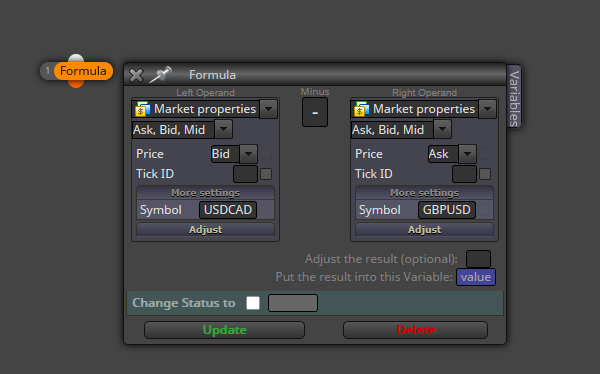Toggle the left operand Tick ID checkbox
The height and width of the screenshot is (374, 600).
tap(266, 174)
